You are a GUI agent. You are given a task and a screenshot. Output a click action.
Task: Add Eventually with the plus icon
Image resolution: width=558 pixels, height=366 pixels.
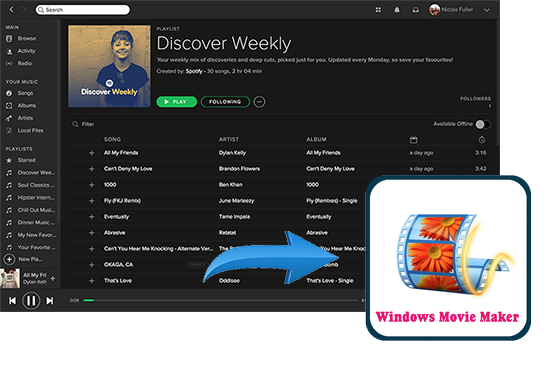click(x=91, y=216)
